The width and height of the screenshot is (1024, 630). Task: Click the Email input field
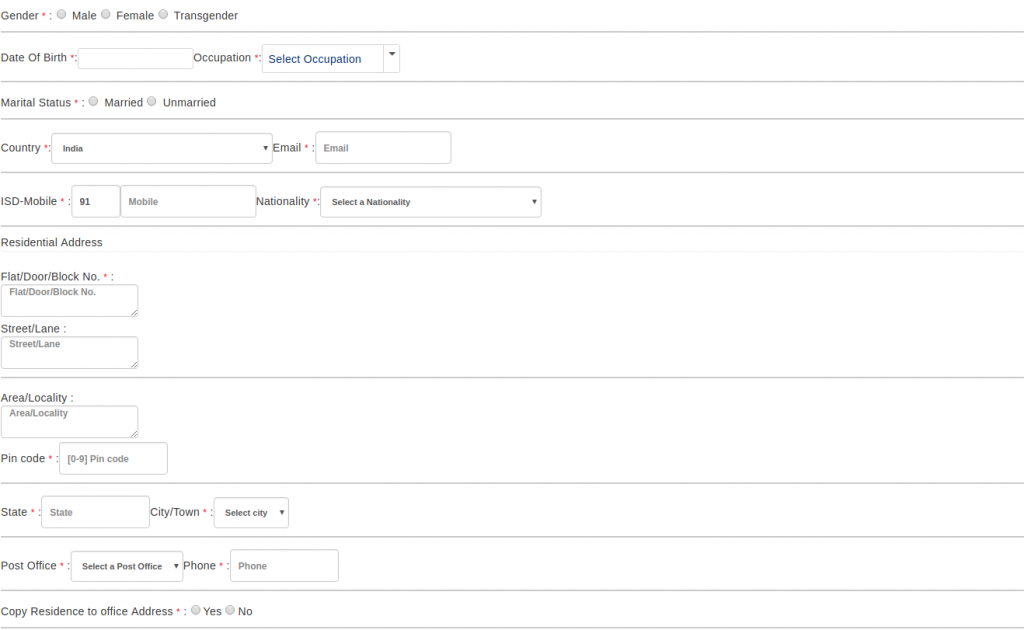coord(382,147)
